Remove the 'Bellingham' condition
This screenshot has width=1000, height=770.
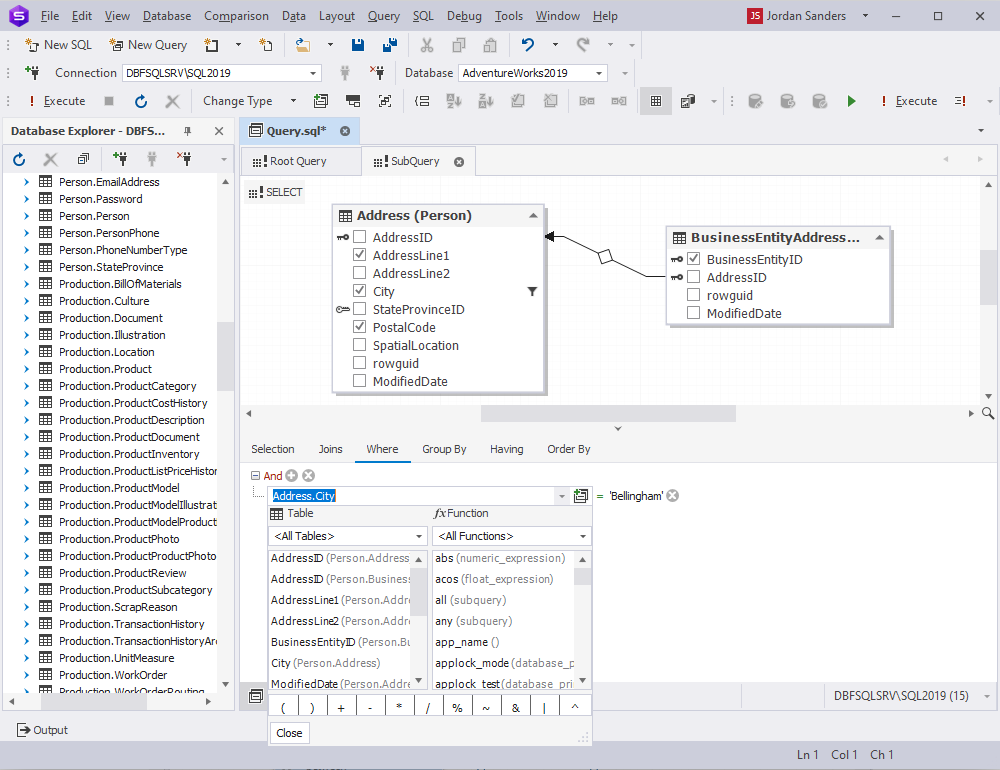coord(673,496)
